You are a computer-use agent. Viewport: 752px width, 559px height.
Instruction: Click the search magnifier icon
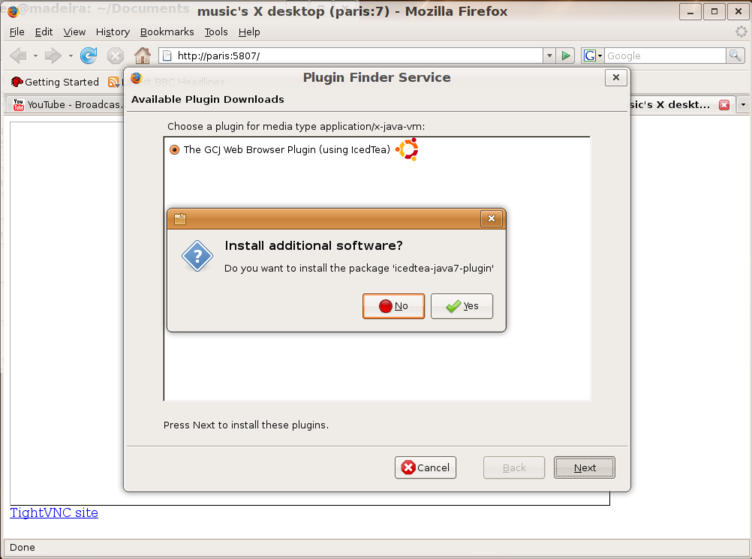(735, 56)
